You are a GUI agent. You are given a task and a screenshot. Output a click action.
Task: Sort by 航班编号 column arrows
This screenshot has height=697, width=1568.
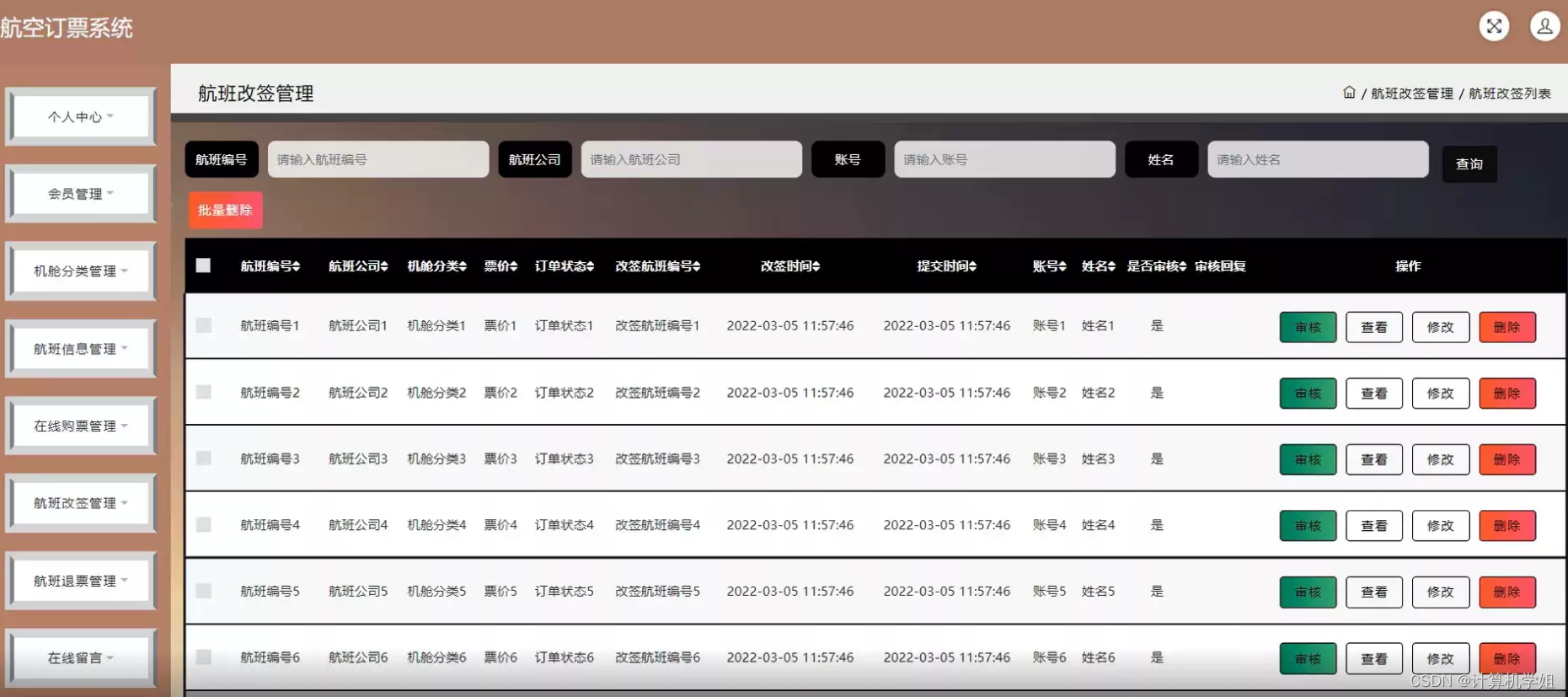(297, 266)
